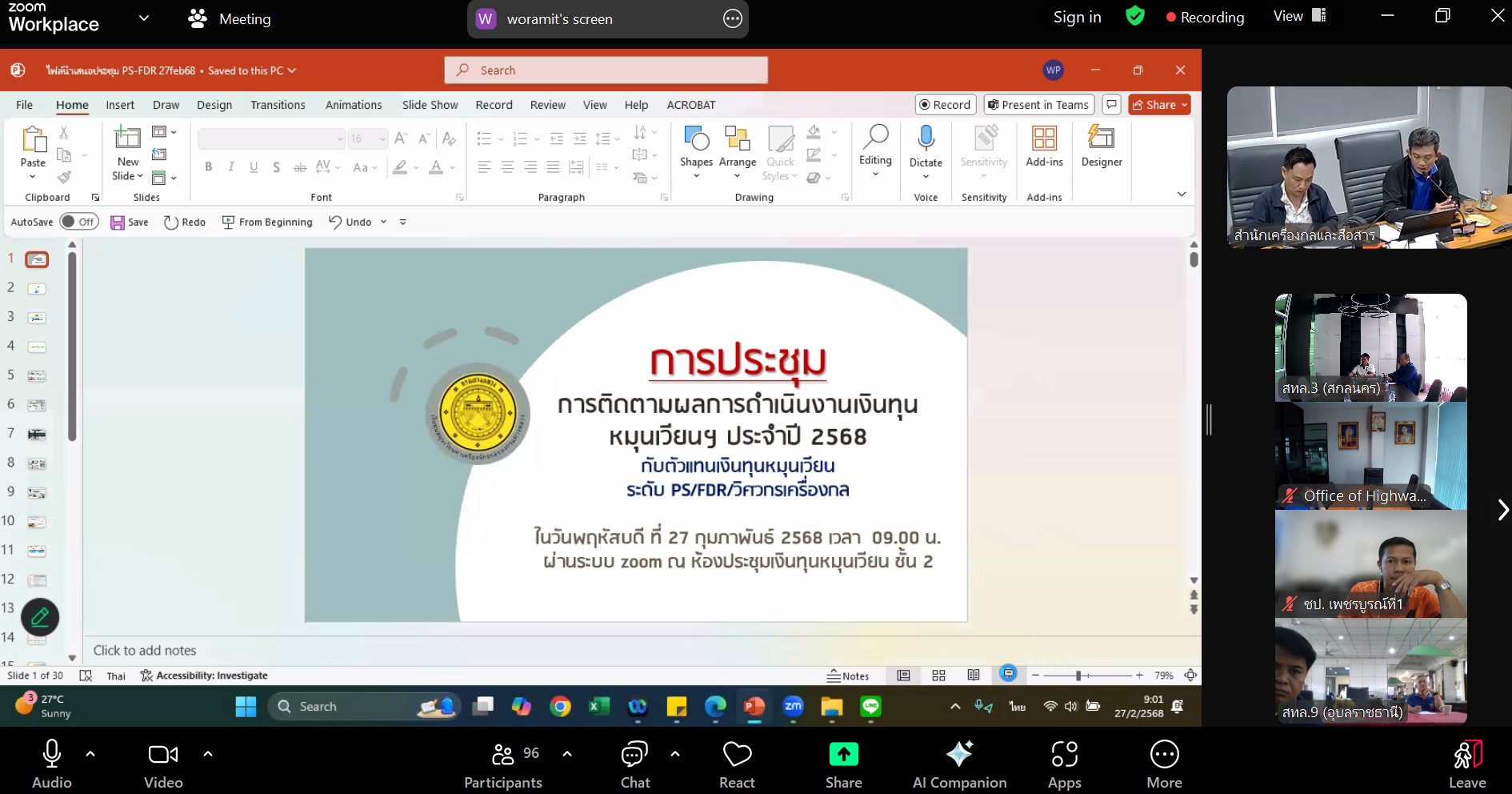This screenshot has height=794, width=1512.
Task: Open the Zoom View layout dropdown
Action: (1299, 17)
